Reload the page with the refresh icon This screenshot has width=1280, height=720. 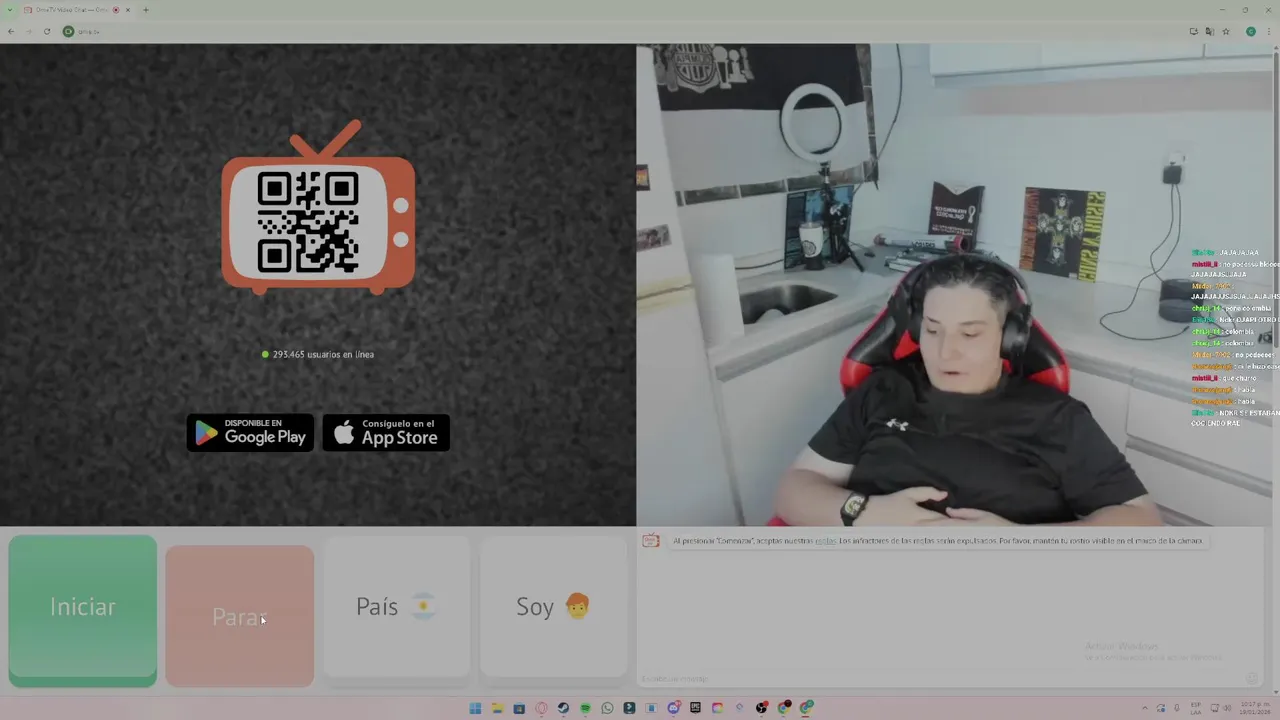[47, 31]
